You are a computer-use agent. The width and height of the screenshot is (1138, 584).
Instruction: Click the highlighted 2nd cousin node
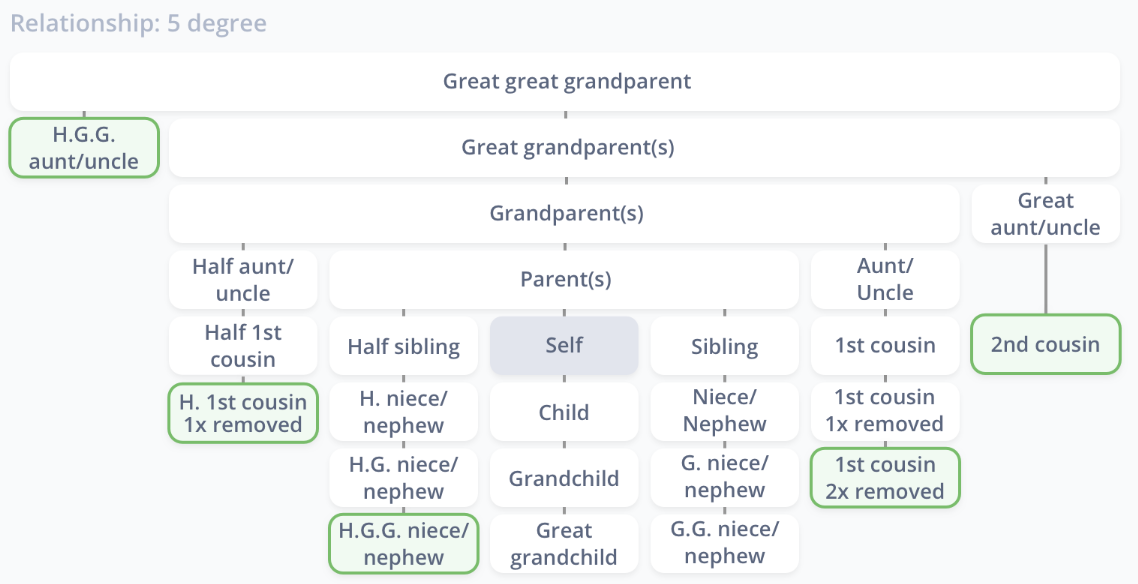1046,345
